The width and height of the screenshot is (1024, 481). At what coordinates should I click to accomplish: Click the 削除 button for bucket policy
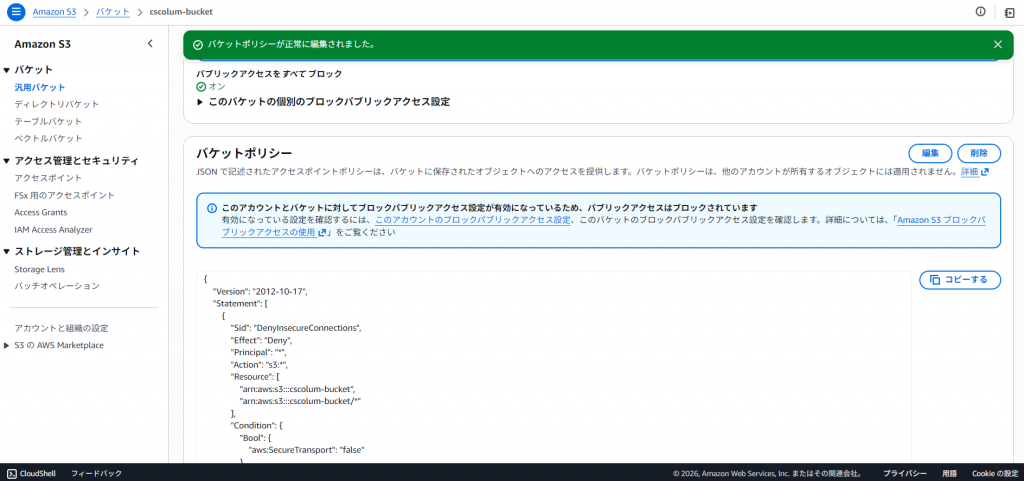pos(978,153)
